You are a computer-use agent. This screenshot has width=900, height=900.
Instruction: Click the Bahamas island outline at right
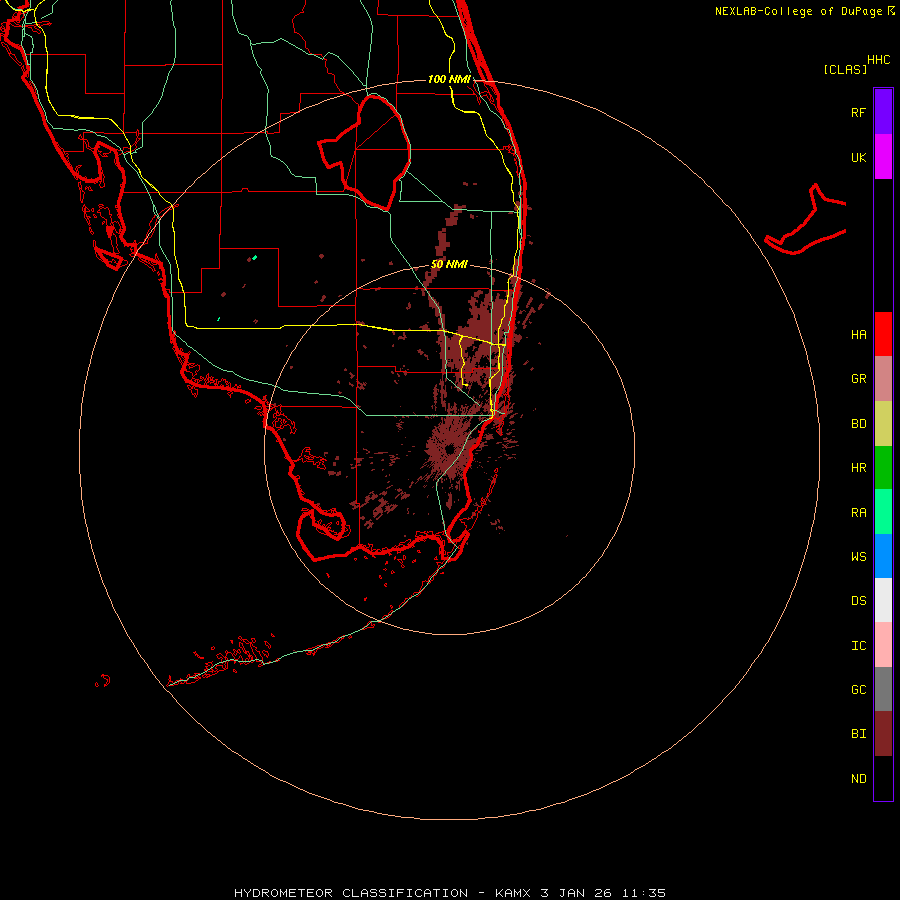tap(806, 219)
